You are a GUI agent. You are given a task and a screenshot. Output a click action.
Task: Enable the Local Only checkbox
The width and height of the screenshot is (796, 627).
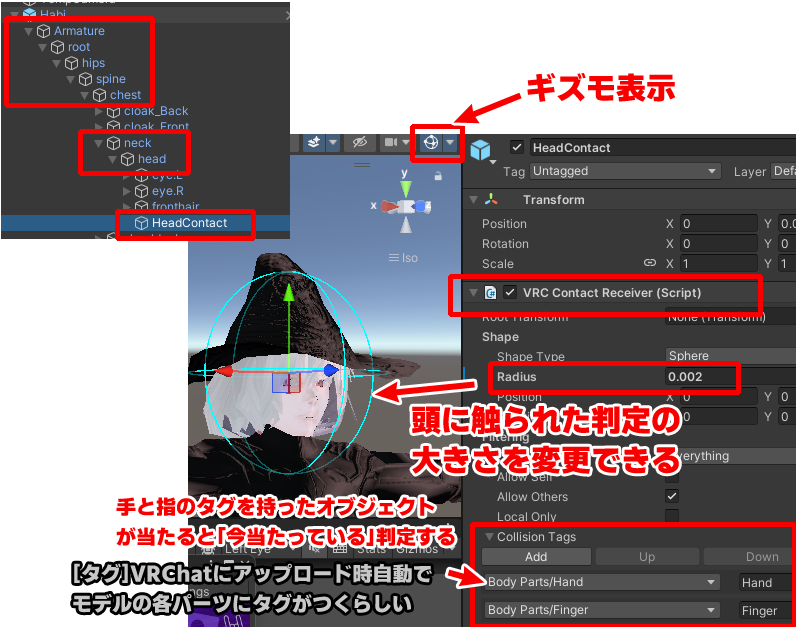click(x=672, y=516)
